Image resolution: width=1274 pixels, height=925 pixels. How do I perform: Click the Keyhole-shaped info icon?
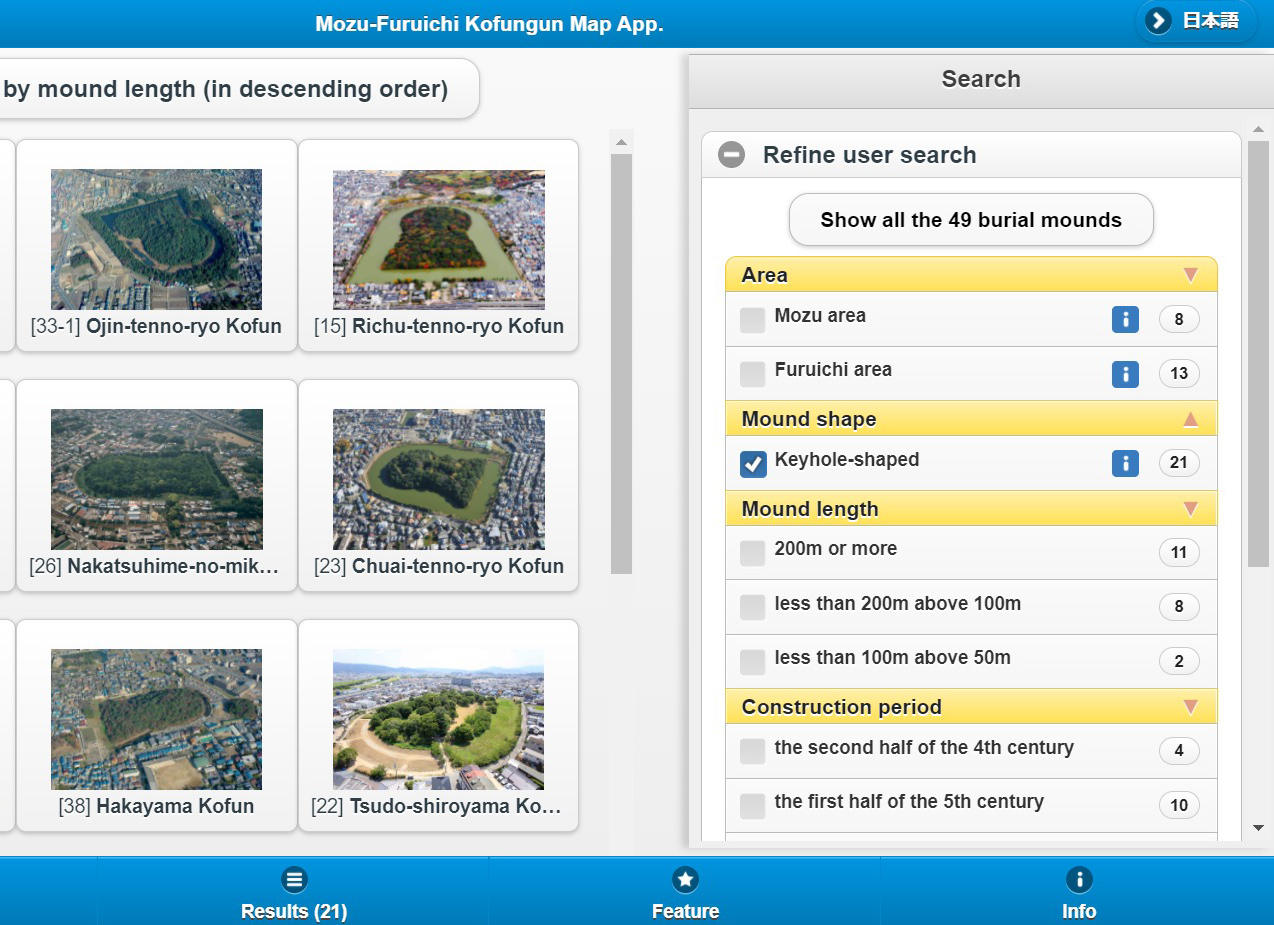tap(1125, 463)
